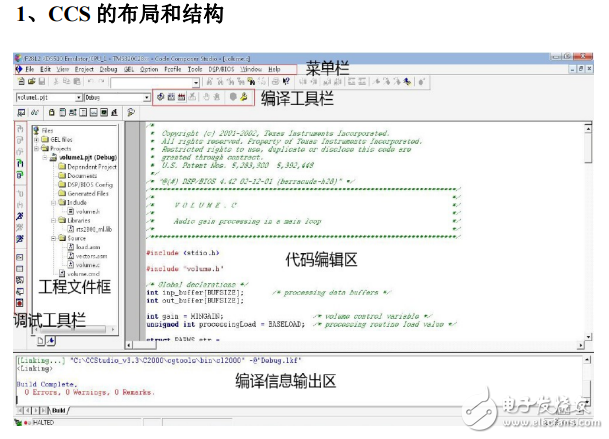This screenshot has height=439, width=609.
Task: Click the Save icon in the toolbar
Action: click(39, 82)
